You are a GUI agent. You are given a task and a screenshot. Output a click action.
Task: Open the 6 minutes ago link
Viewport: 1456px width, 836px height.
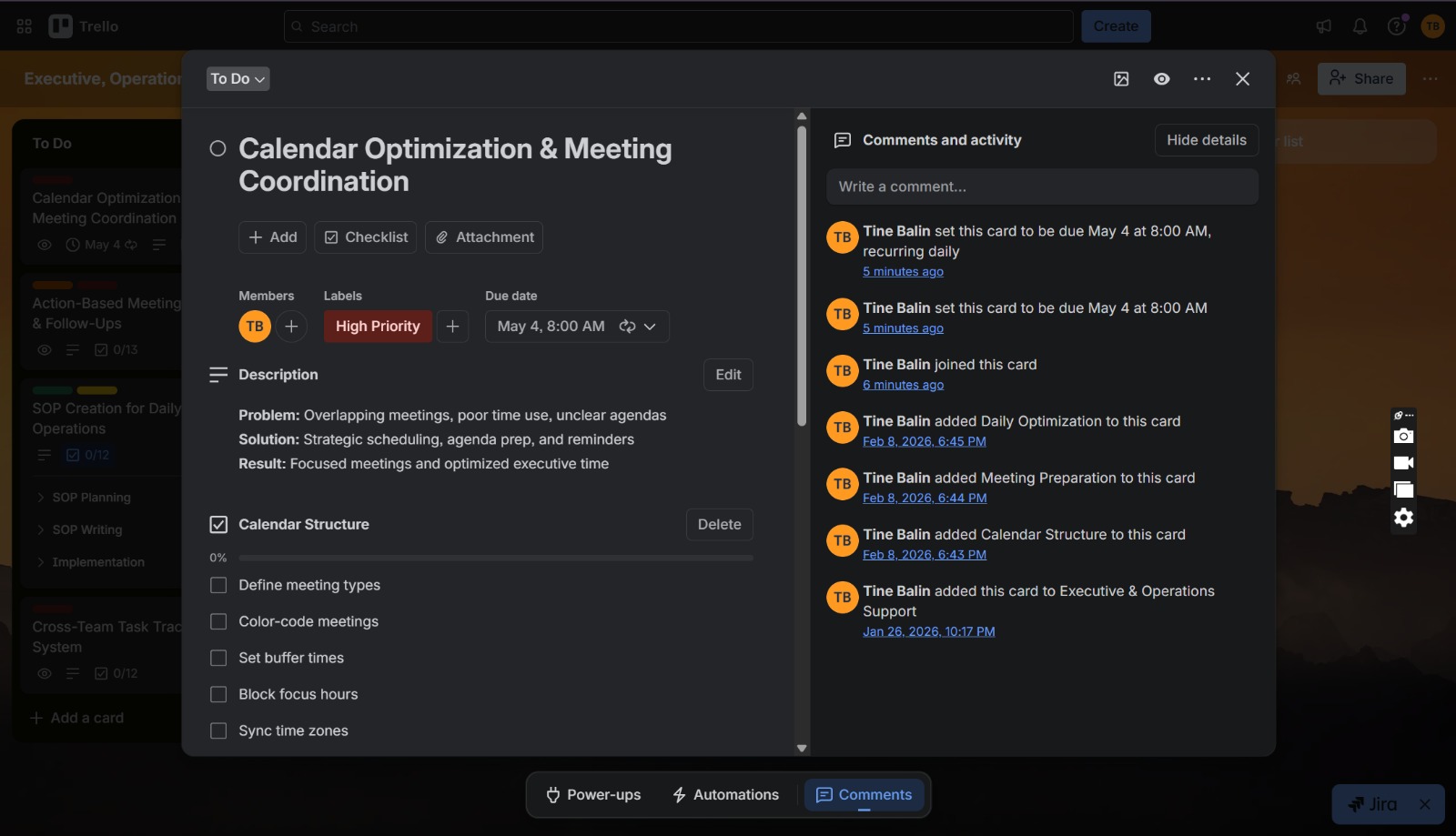click(x=903, y=386)
